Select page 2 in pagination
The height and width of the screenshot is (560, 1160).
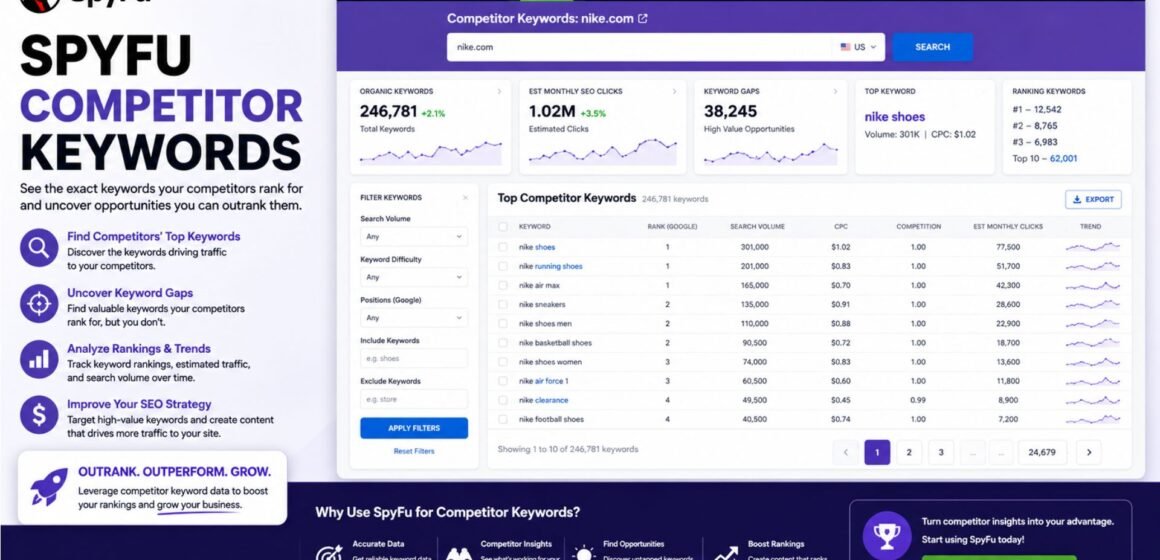tap(909, 452)
